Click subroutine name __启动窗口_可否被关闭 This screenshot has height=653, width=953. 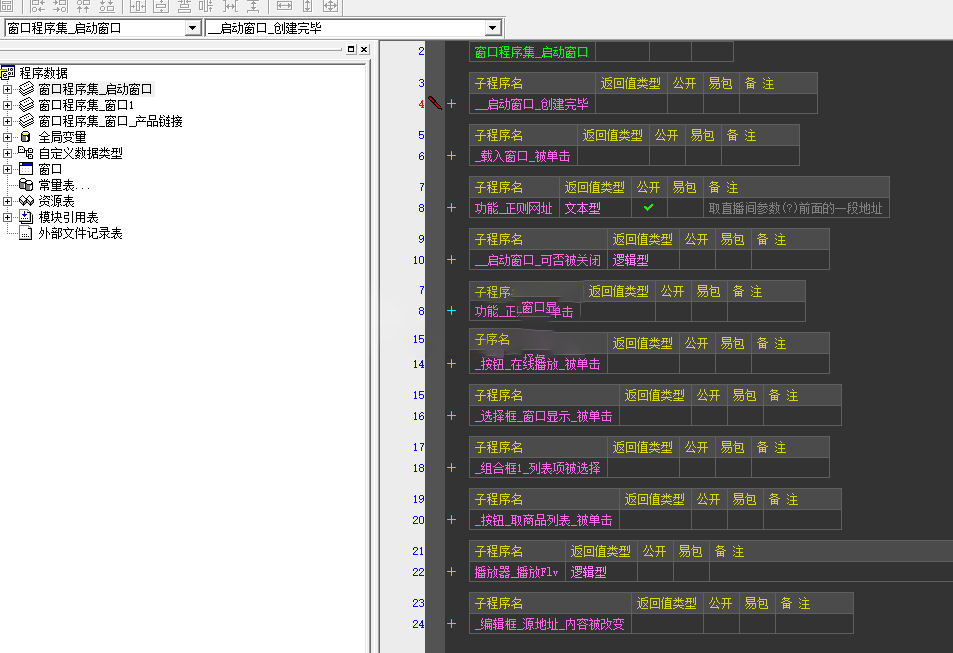538,260
